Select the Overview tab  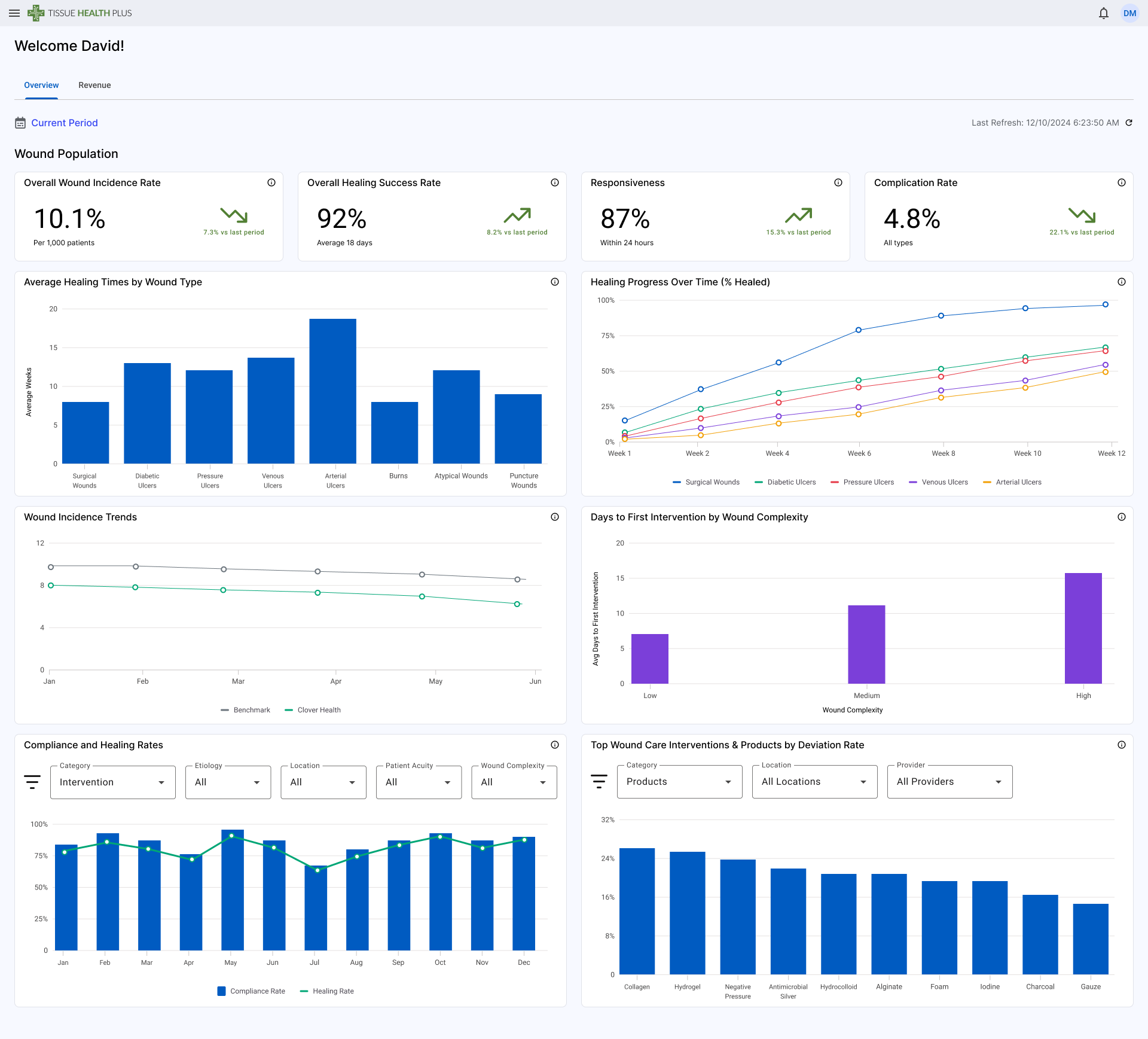click(x=41, y=85)
